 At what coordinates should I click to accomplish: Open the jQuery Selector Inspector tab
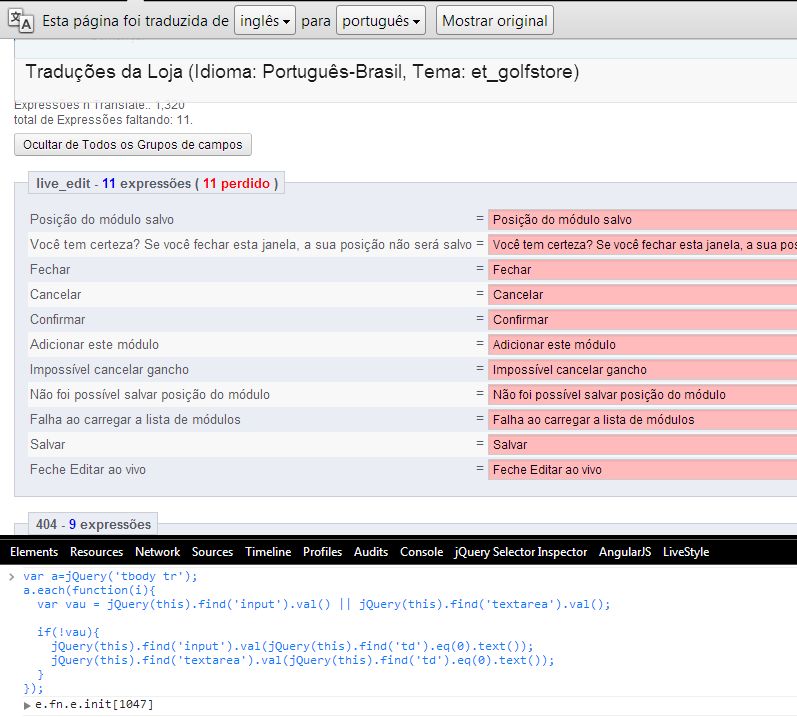521,552
